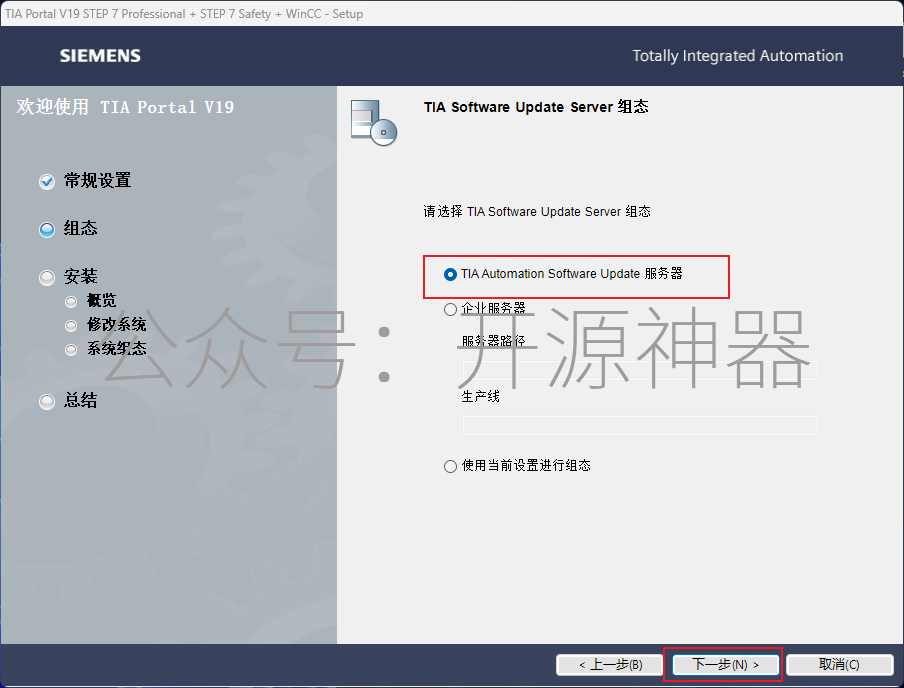The height and width of the screenshot is (688, 904).
Task: Click the blue step icon beside sidebar 组态
Action: [x=47, y=230]
